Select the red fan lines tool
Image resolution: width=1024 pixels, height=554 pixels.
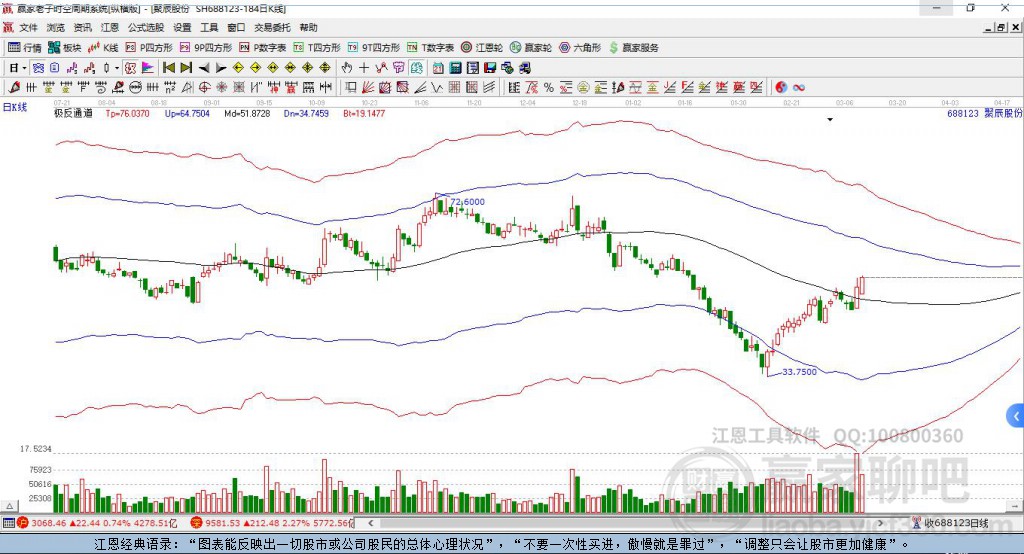(x=368, y=88)
